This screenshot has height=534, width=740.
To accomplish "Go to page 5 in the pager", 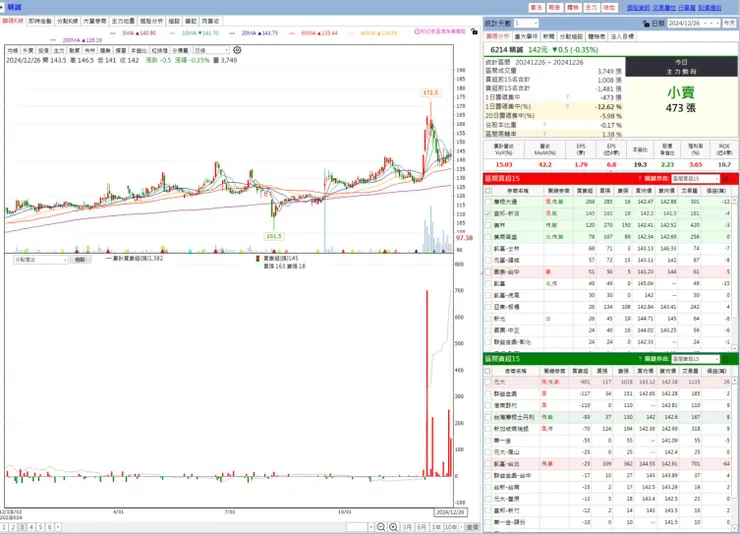I will point(41,527).
